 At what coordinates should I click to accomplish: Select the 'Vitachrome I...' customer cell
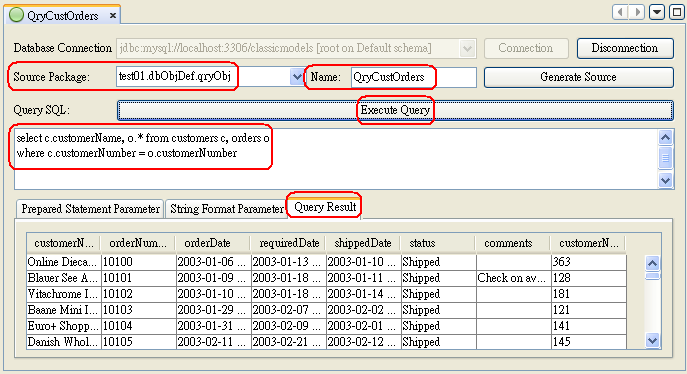pyautogui.click(x=64, y=294)
